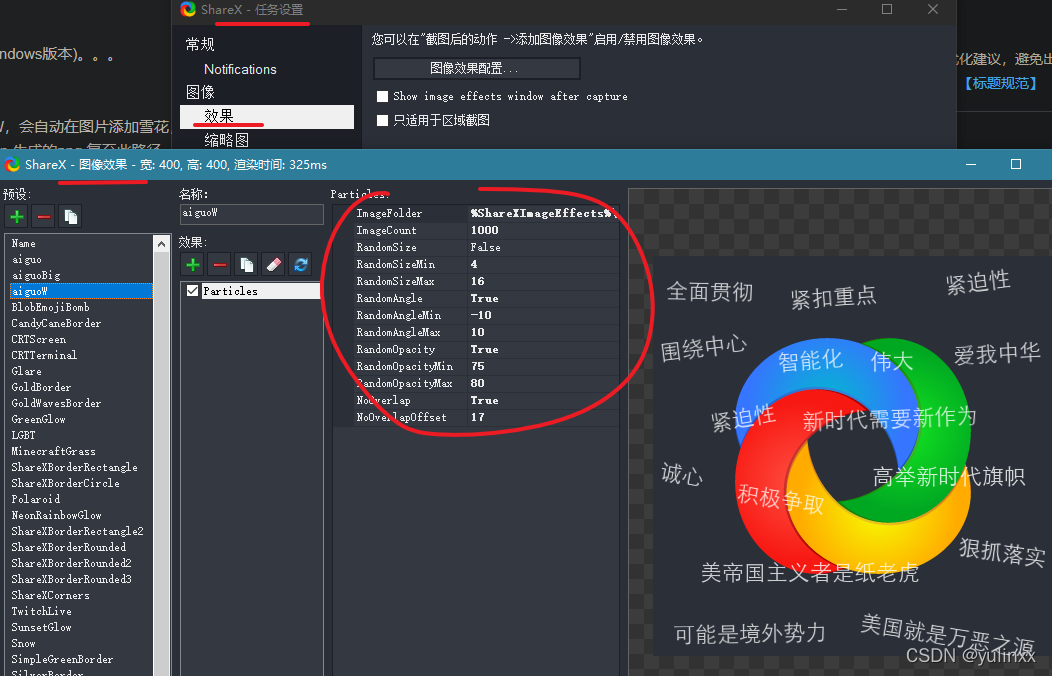The width and height of the screenshot is (1052, 676).
Task: Add a new effect with green plus
Action: pyautogui.click(x=193, y=265)
